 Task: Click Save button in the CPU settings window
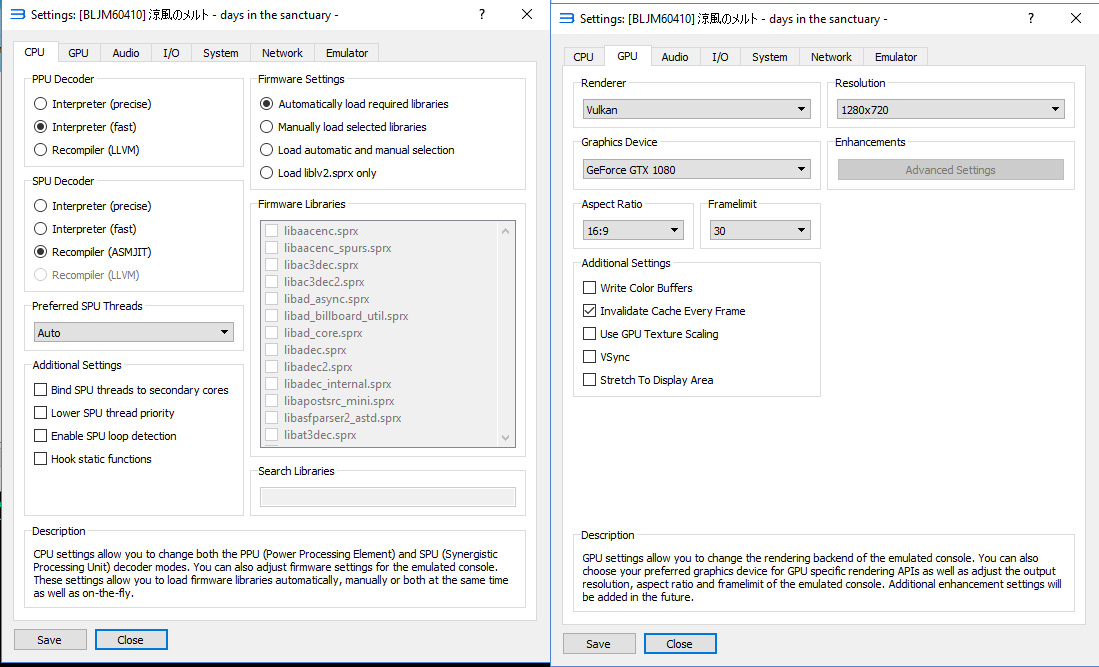[49, 640]
